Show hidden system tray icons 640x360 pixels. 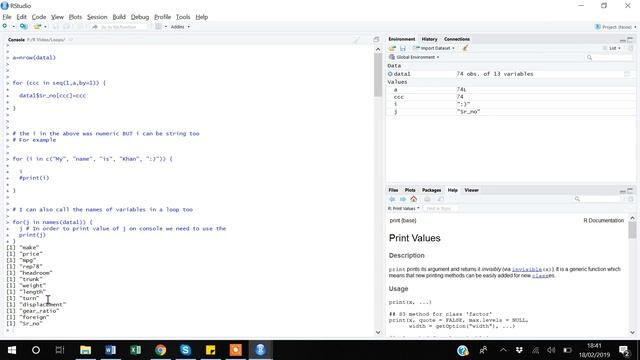pos(503,350)
